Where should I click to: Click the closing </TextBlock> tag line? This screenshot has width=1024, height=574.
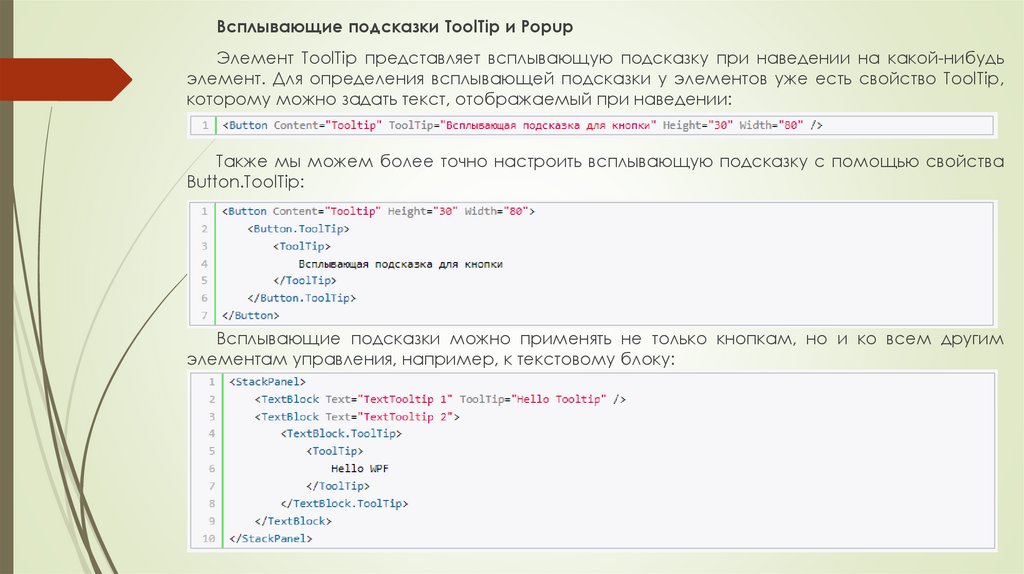(x=292, y=521)
